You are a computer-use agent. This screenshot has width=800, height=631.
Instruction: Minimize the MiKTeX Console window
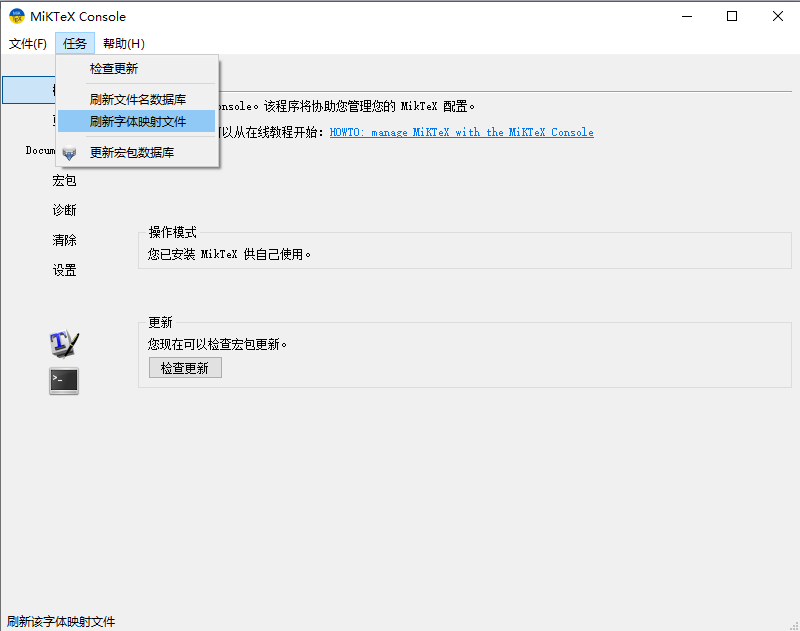pyautogui.click(x=687, y=16)
